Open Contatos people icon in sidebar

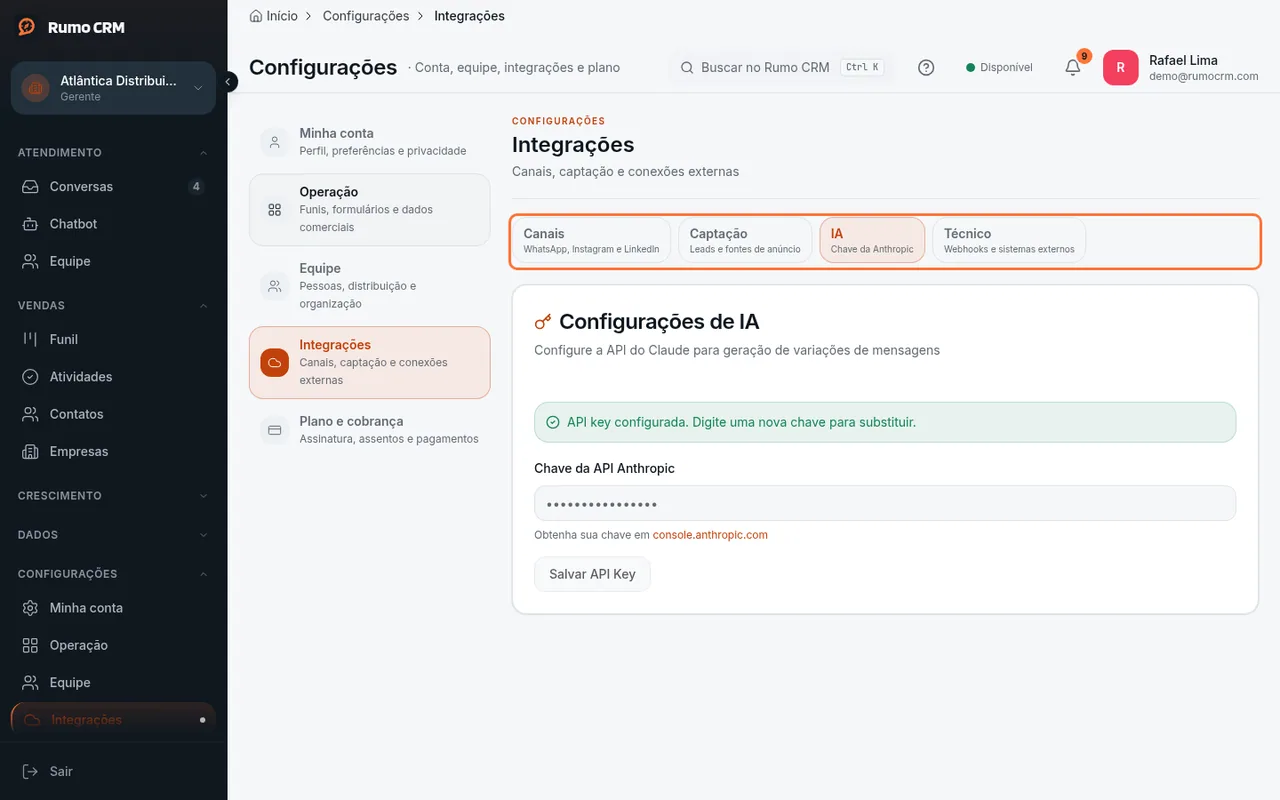pos(31,414)
